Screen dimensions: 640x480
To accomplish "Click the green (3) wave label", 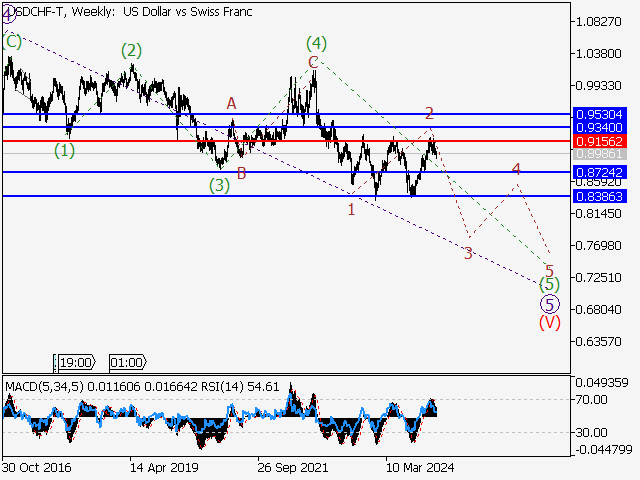I will click(219, 185).
